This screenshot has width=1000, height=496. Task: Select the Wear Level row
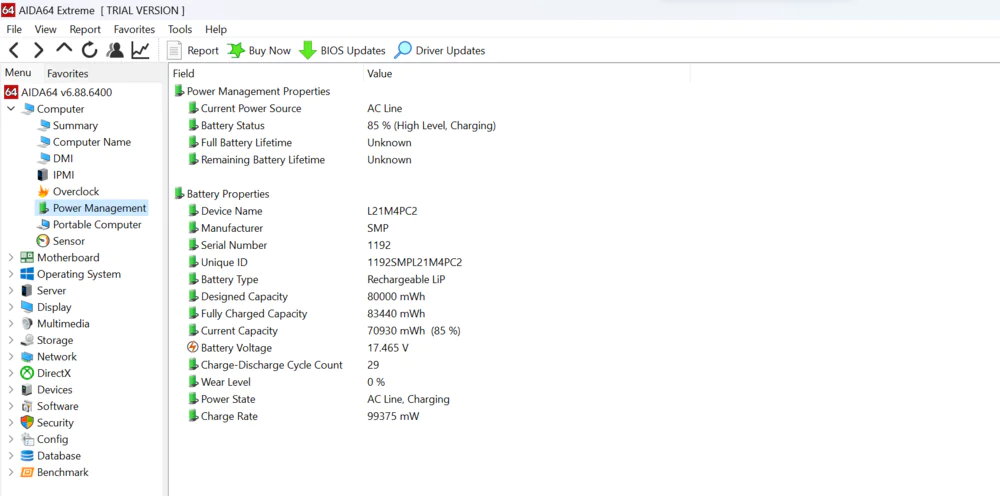click(286, 382)
